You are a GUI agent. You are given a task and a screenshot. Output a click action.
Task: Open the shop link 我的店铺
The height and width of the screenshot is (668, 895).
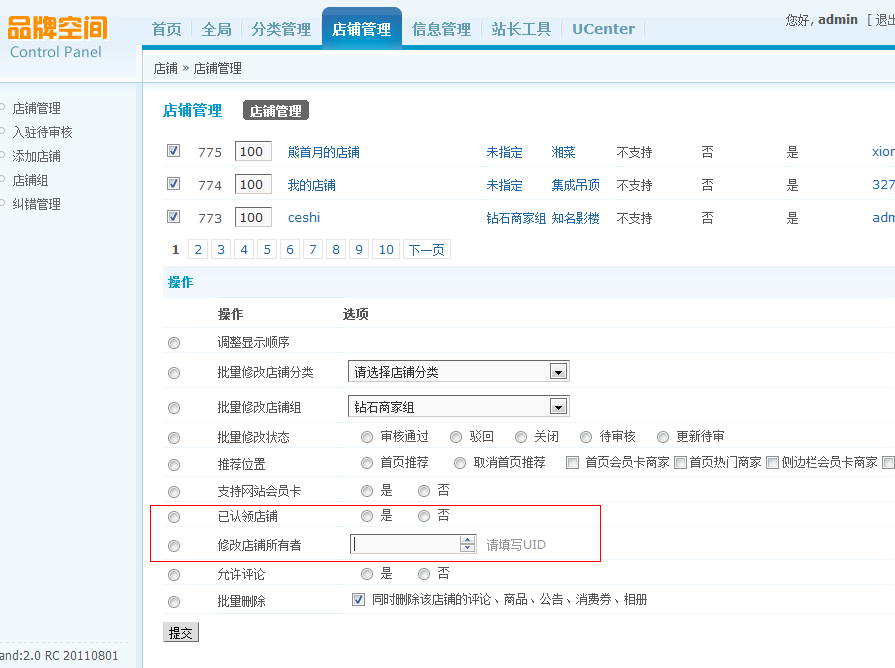(312, 185)
